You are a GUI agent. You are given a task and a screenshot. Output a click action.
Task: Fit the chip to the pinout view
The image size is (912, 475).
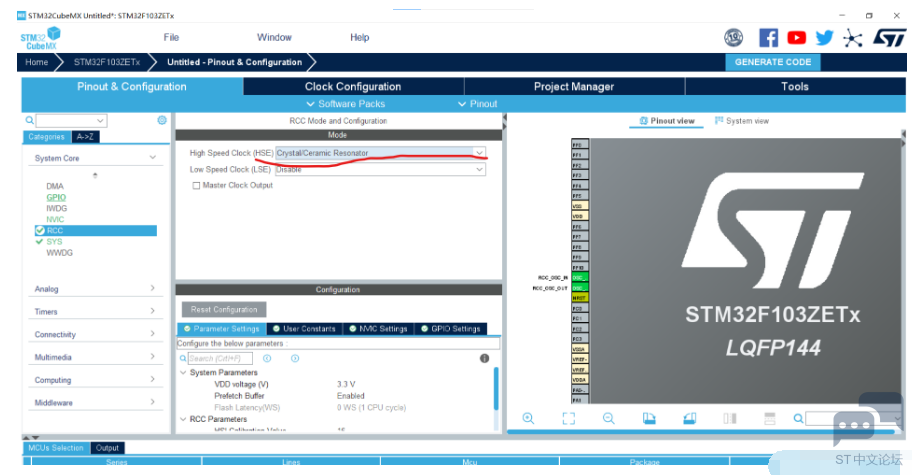click(568, 418)
